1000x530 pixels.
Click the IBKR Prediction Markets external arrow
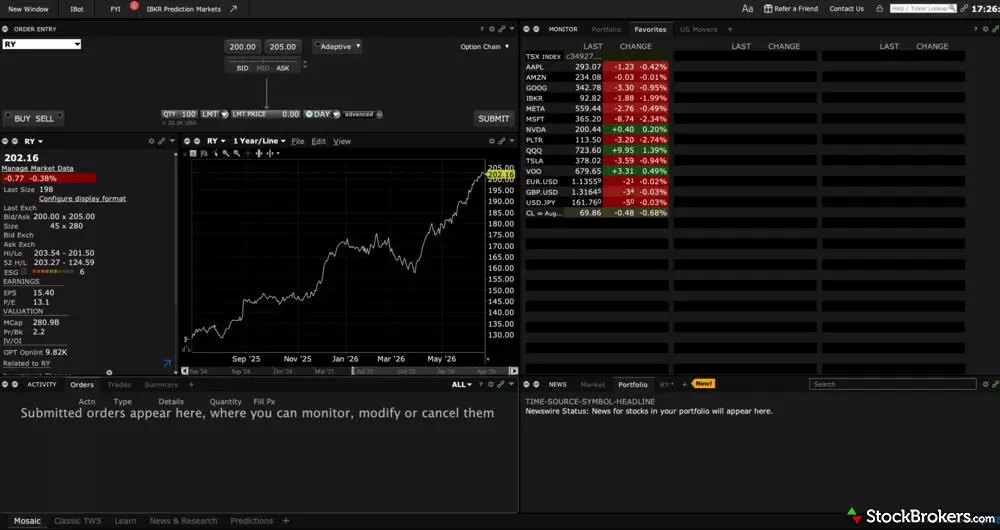233,9
